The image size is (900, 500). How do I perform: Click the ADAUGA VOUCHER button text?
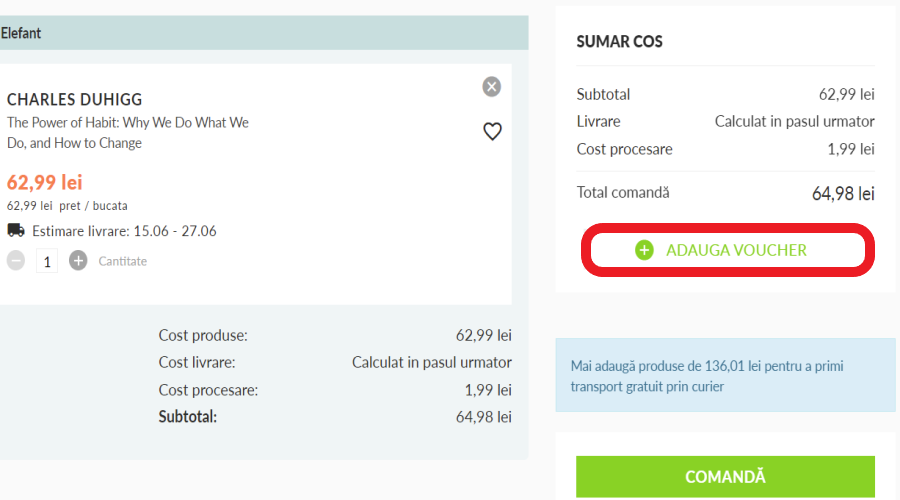pyautogui.click(x=736, y=250)
